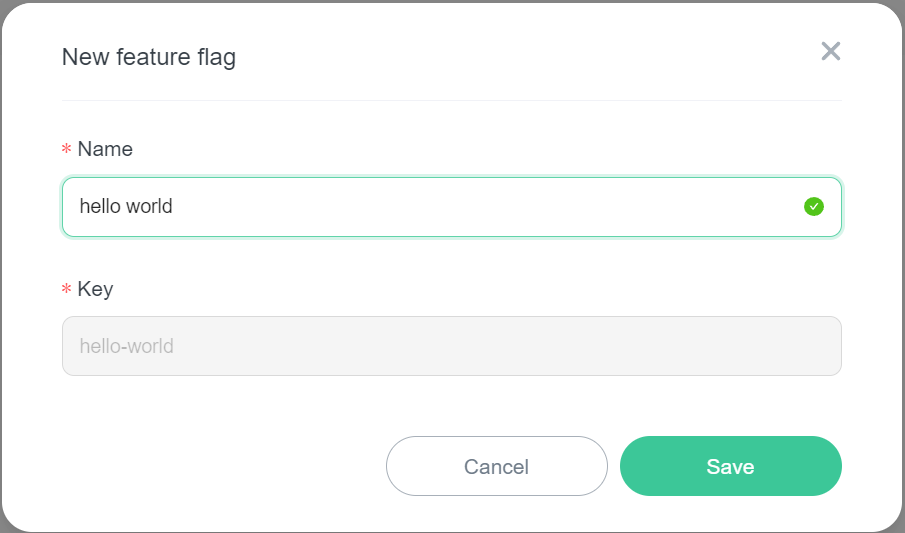The height and width of the screenshot is (533, 905).
Task: Click the word "hello" in Name field
Action: point(100,207)
